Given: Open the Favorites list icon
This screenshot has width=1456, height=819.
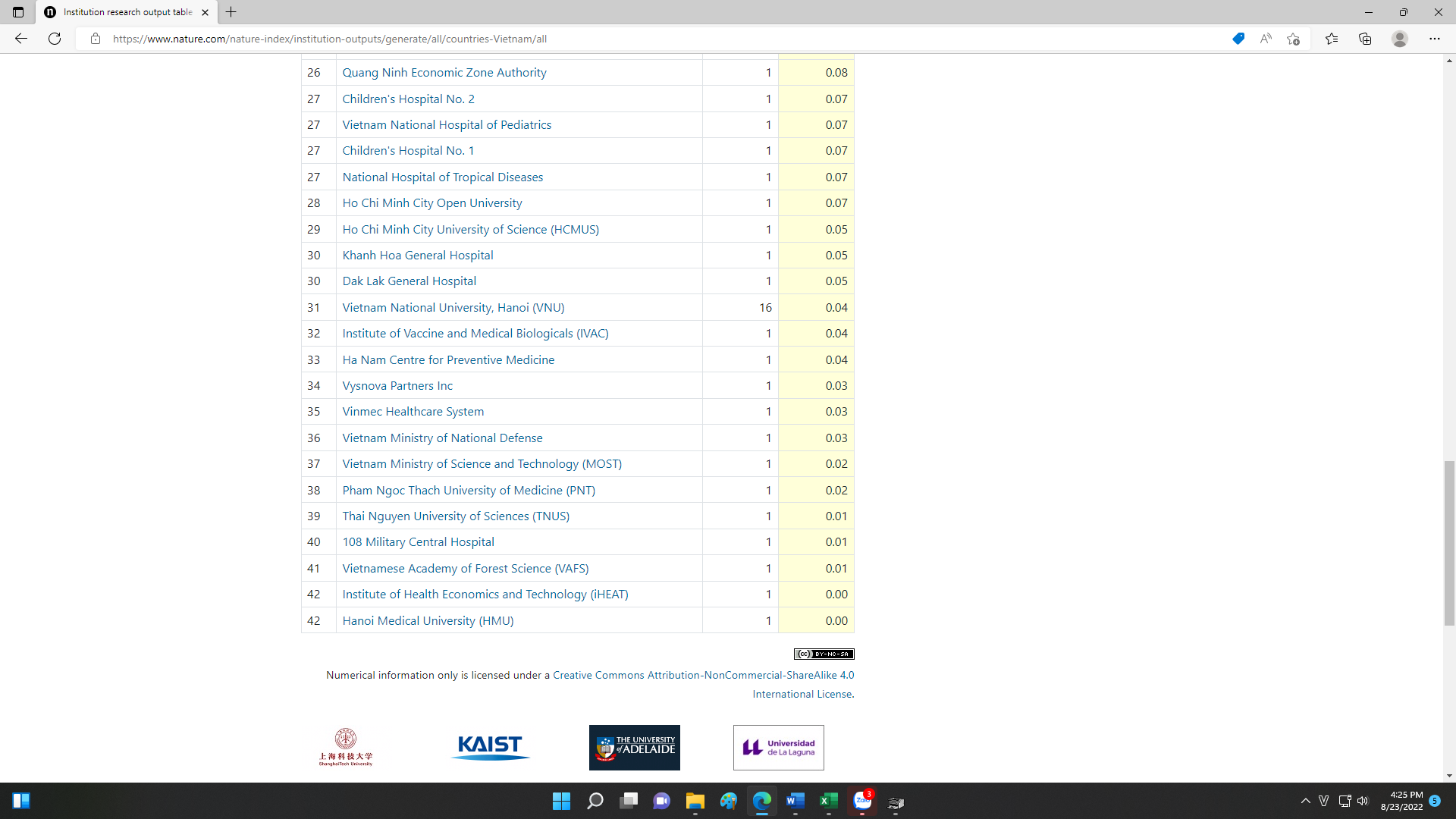Looking at the screenshot, I should coord(1332,39).
